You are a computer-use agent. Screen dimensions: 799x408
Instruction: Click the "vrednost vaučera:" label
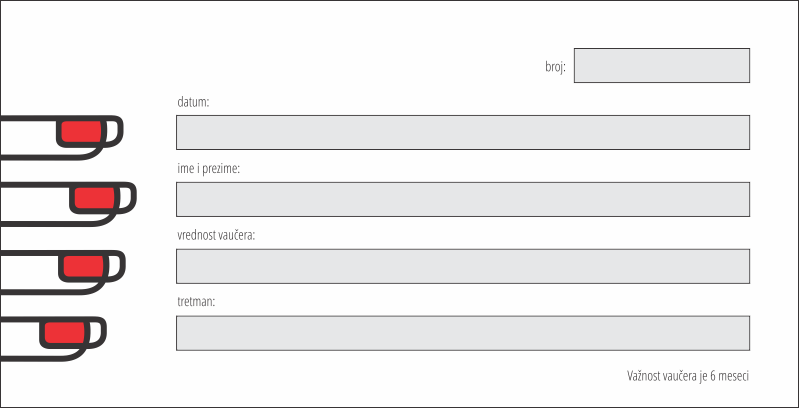(x=216, y=236)
